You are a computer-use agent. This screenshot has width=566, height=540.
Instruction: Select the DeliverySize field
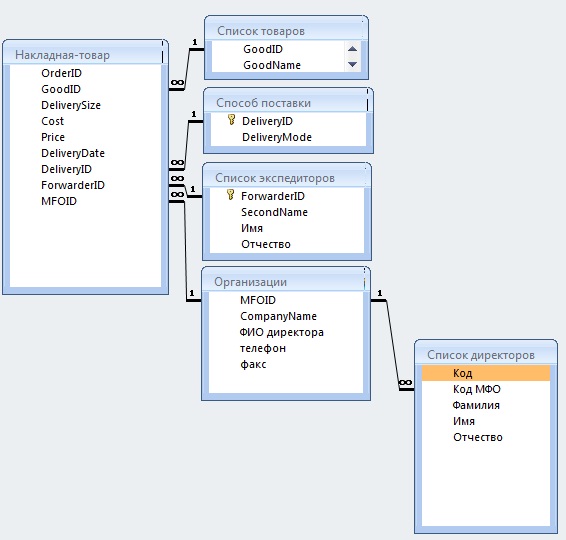pyautogui.click(x=85, y=105)
